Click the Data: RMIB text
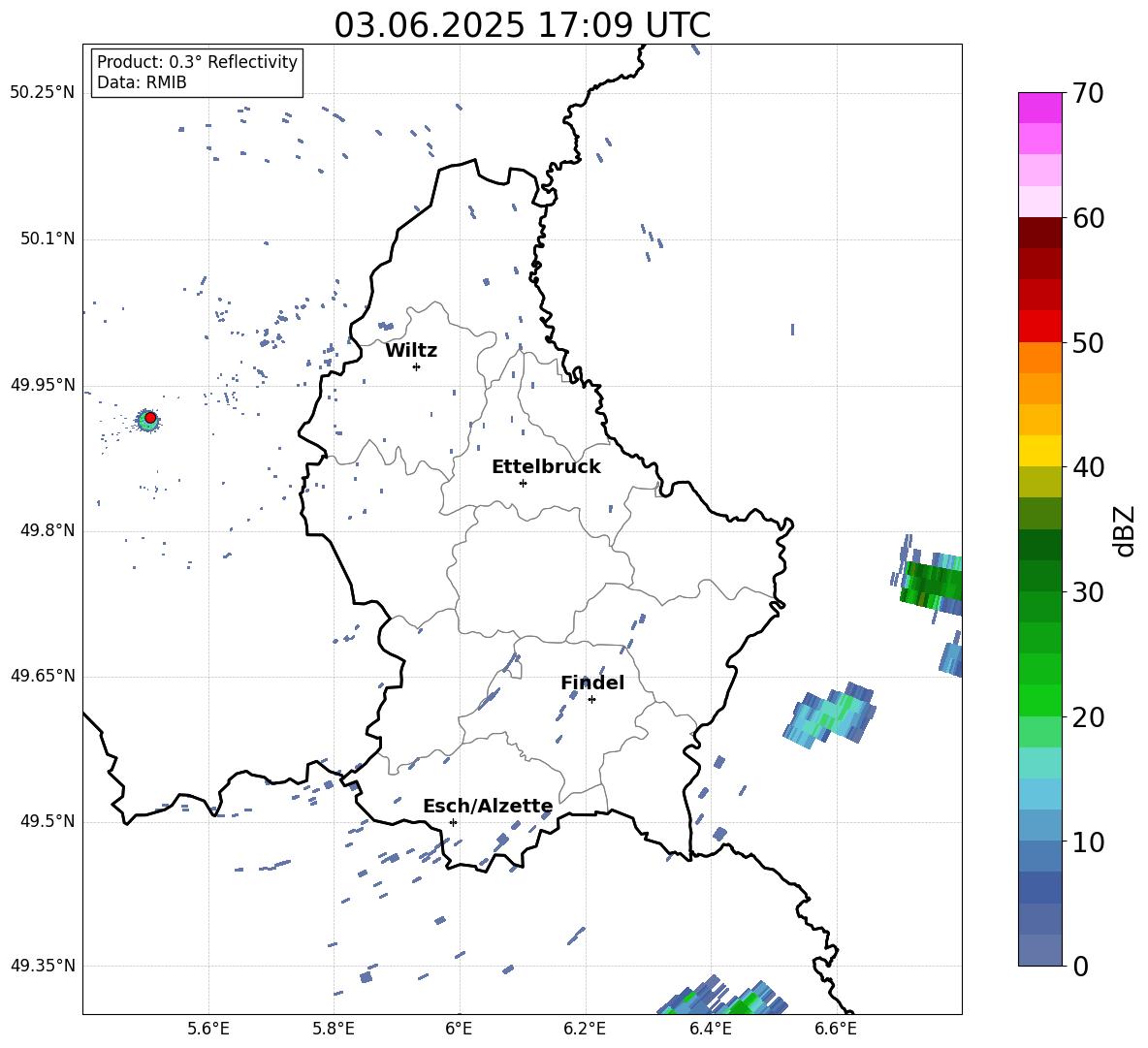 tap(142, 82)
